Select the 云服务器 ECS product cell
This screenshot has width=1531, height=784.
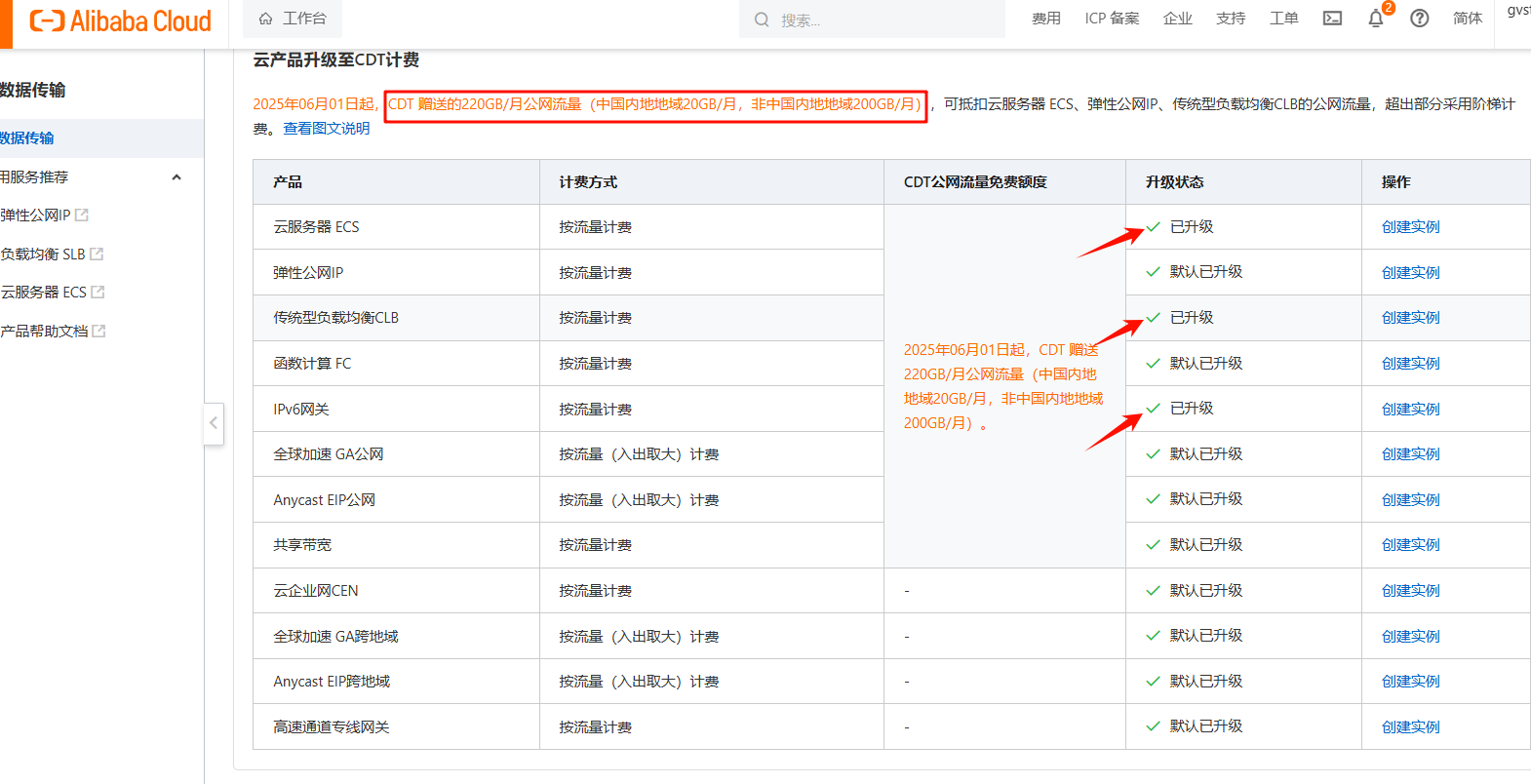pyautogui.click(x=396, y=227)
